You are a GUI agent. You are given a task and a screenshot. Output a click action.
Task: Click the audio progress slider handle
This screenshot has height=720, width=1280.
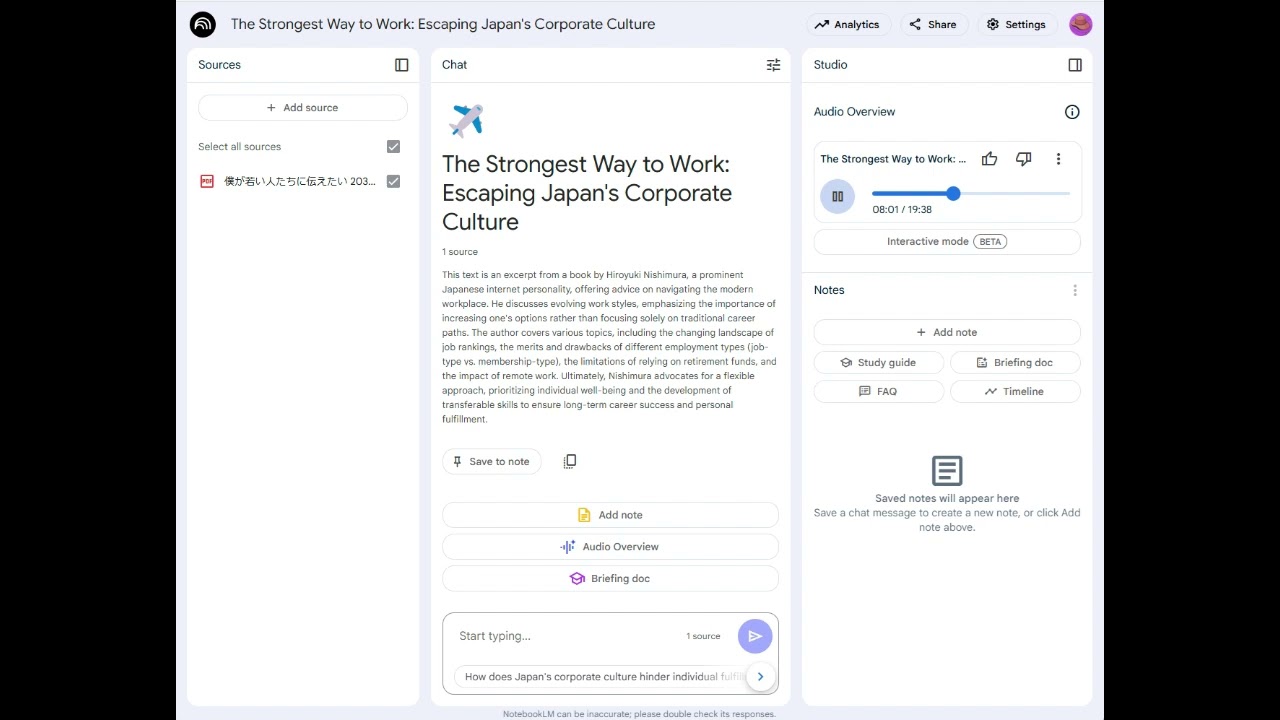click(x=953, y=194)
